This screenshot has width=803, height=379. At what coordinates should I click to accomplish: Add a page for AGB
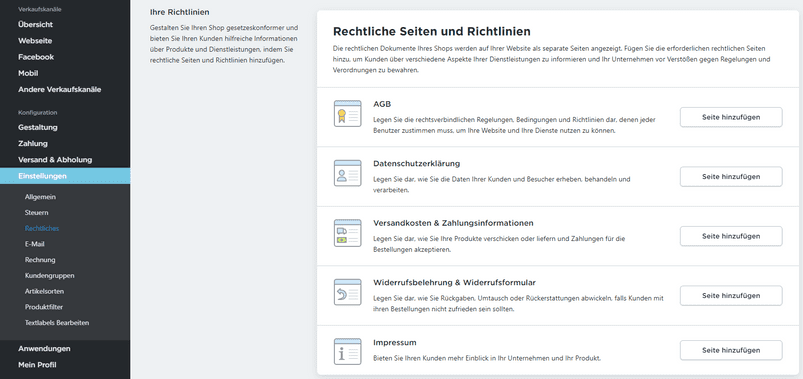[x=731, y=117]
